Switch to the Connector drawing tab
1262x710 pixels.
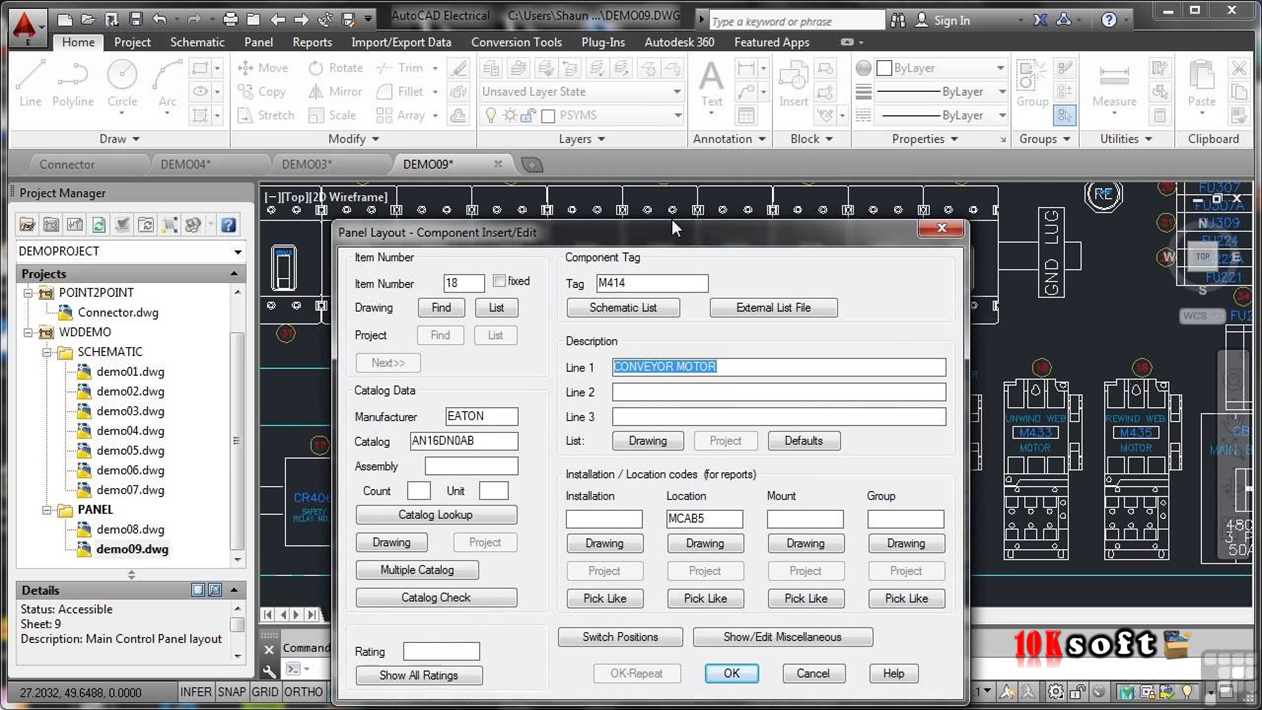click(67, 164)
